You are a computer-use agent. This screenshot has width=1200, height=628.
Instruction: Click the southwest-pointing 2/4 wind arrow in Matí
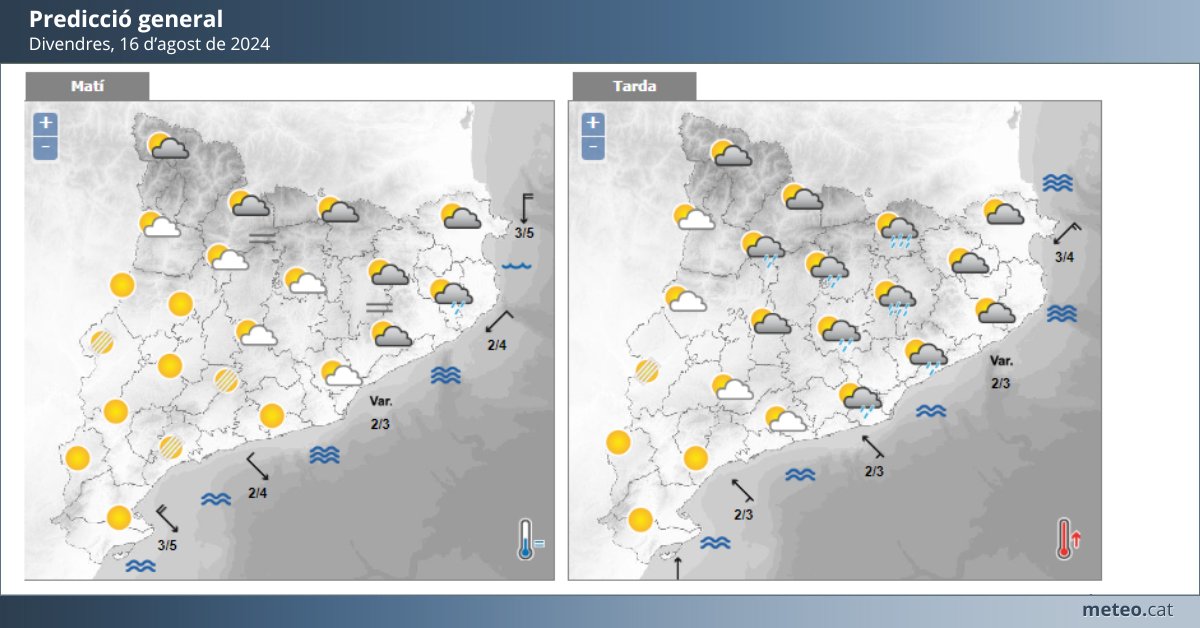pyautogui.click(x=500, y=323)
